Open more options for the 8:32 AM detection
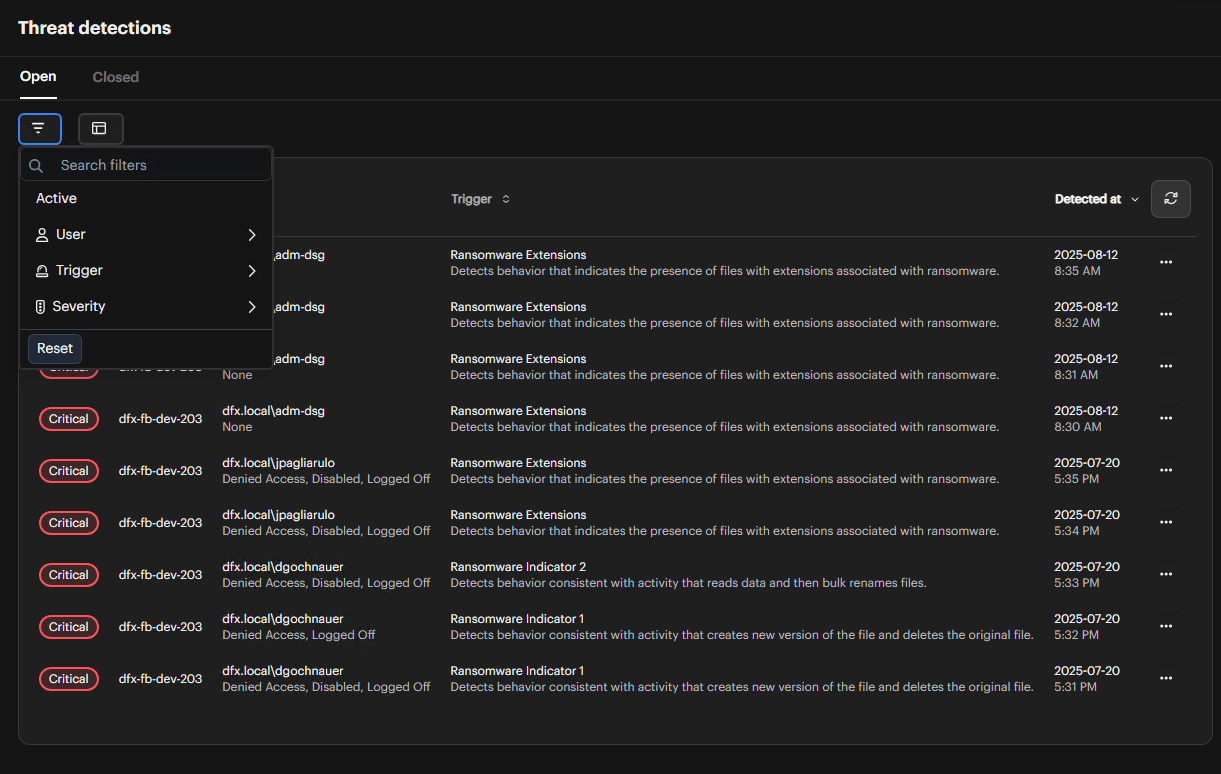This screenshot has height=774, width=1221. [x=1166, y=315]
